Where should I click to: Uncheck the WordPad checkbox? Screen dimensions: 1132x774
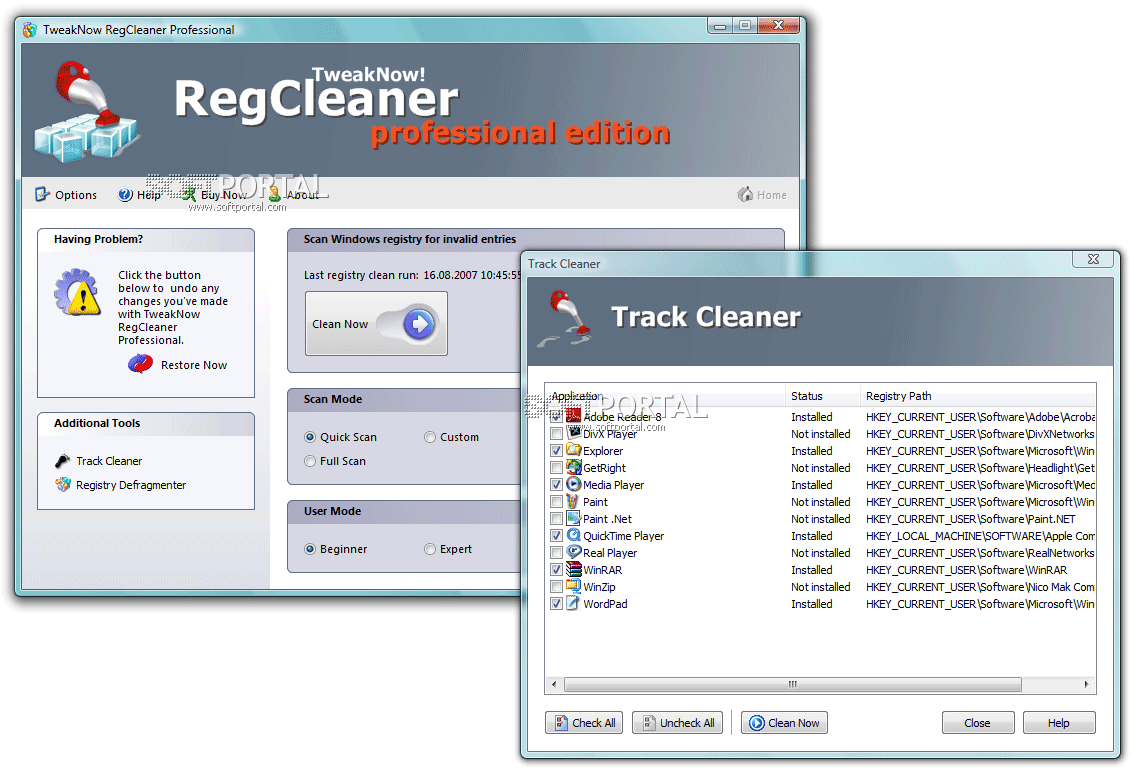pyautogui.click(x=556, y=604)
